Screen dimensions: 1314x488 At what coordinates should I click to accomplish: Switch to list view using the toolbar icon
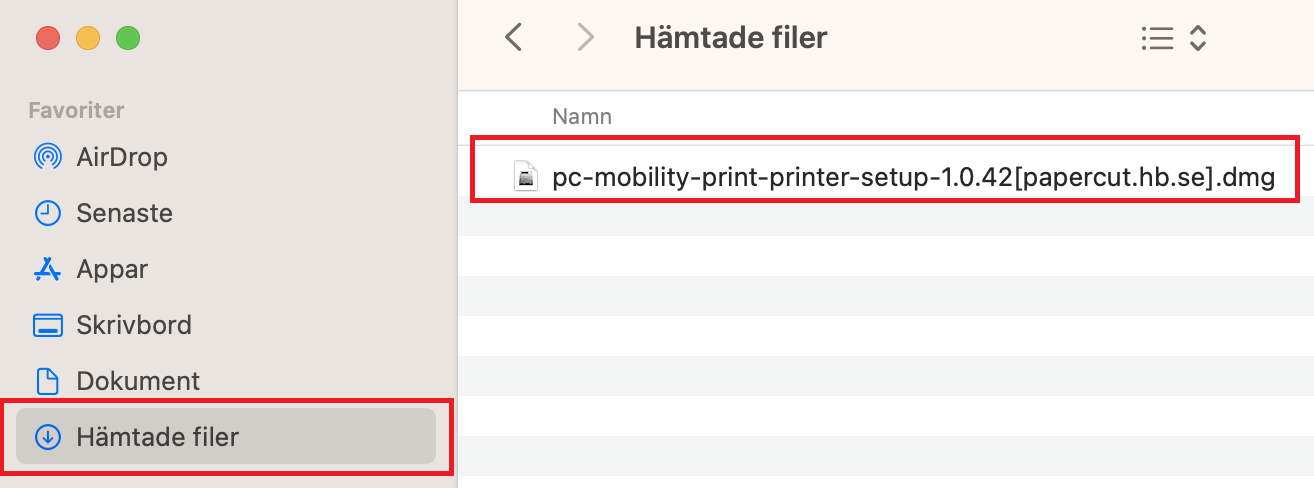point(1156,39)
